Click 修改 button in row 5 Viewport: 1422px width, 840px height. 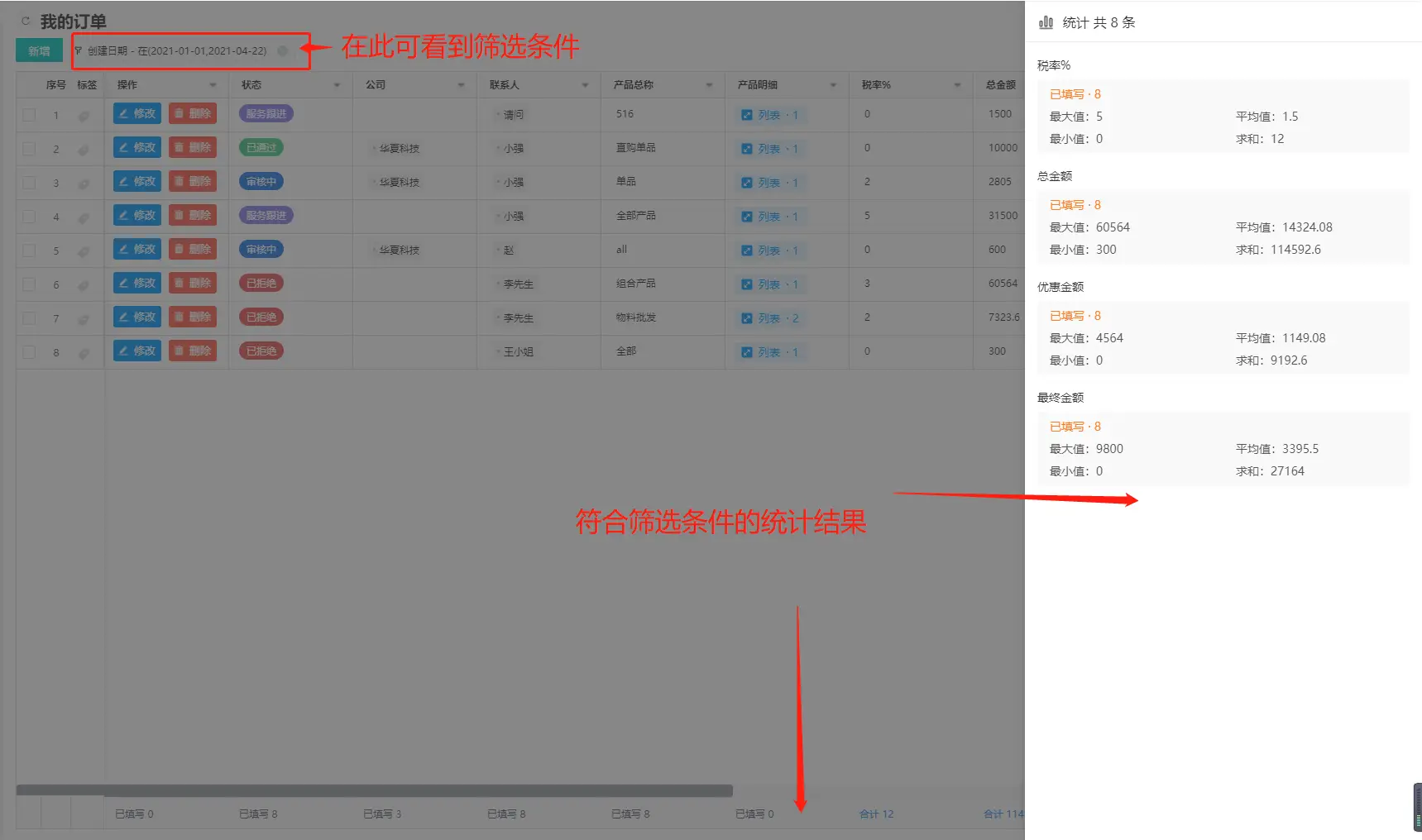coord(137,250)
